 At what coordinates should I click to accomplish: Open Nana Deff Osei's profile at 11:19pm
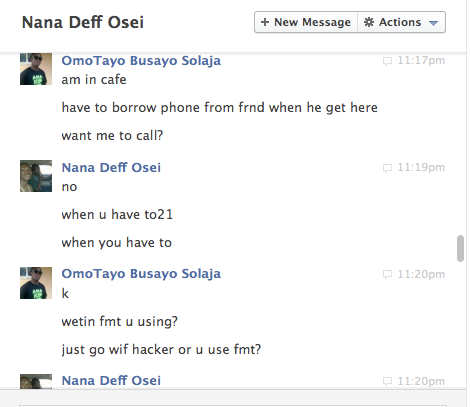(111, 167)
